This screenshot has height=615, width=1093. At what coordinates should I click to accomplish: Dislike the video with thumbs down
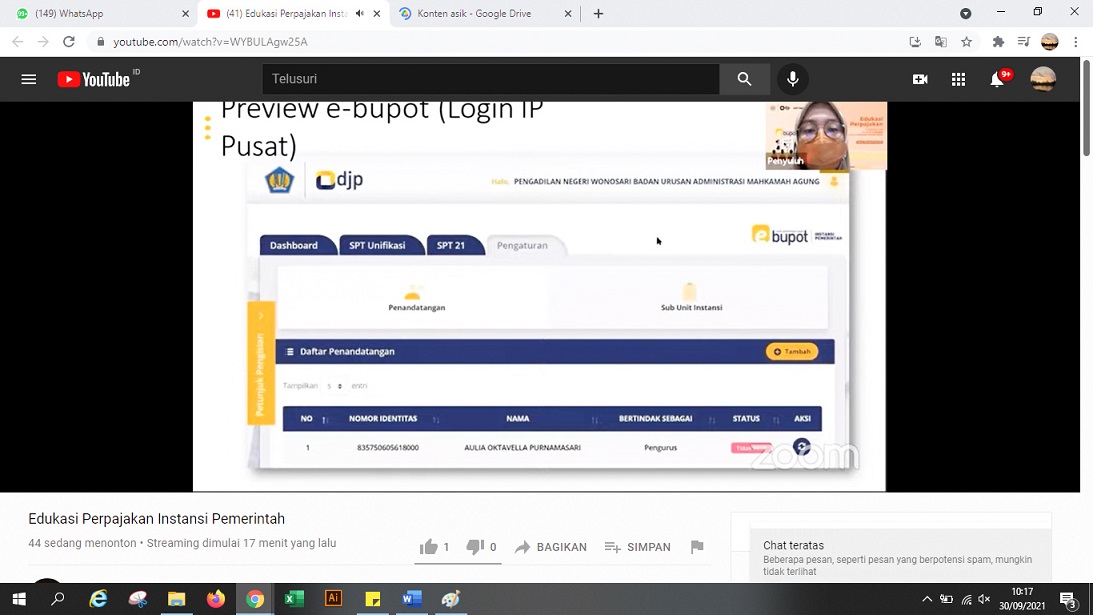tap(476, 547)
